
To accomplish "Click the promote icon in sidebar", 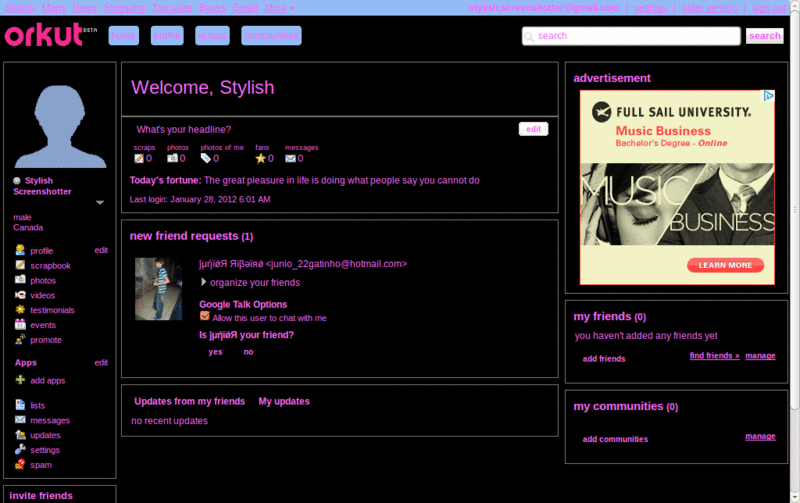I will [20, 339].
